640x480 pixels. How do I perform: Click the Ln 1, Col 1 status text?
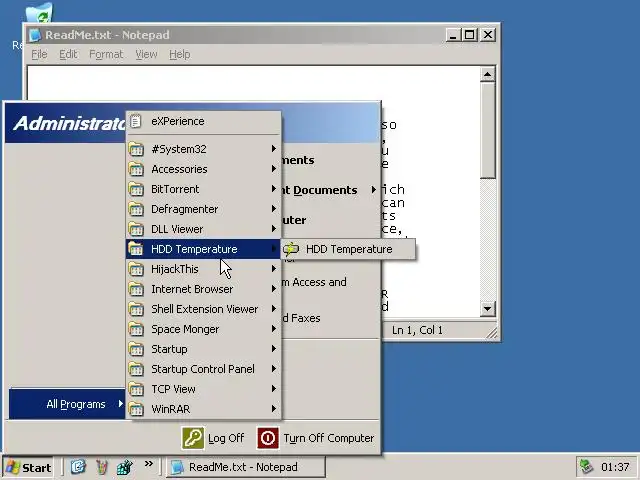click(x=417, y=330)
